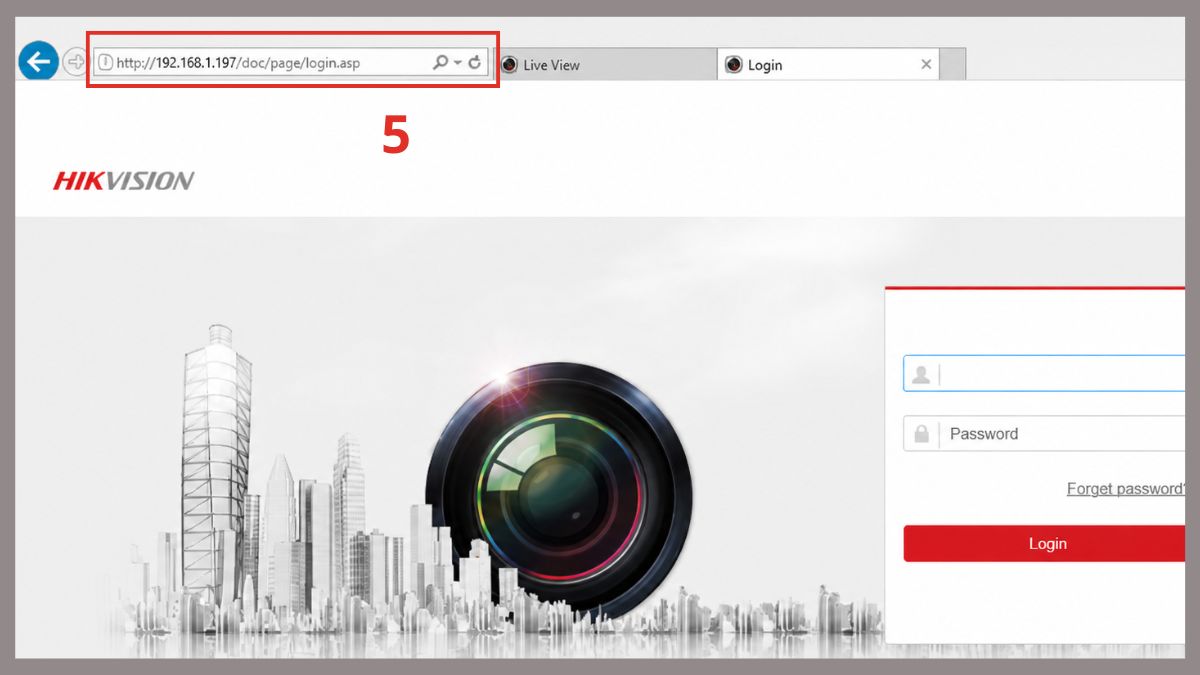The height and width of the screenshot is (675, 1200).
Task: Click the red Login button
Action: pos(1044,543)
